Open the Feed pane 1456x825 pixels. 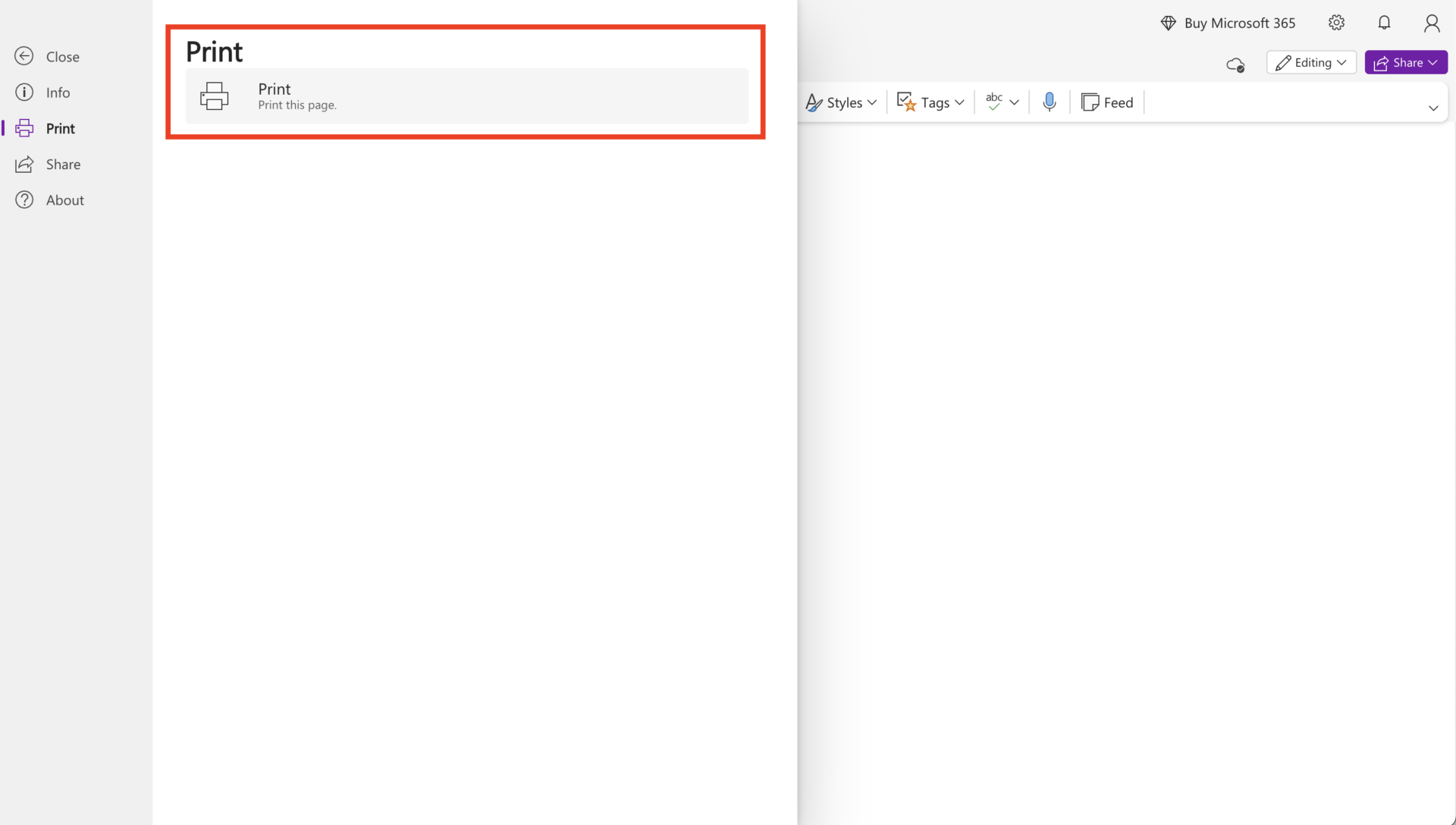click(1107, 102)
